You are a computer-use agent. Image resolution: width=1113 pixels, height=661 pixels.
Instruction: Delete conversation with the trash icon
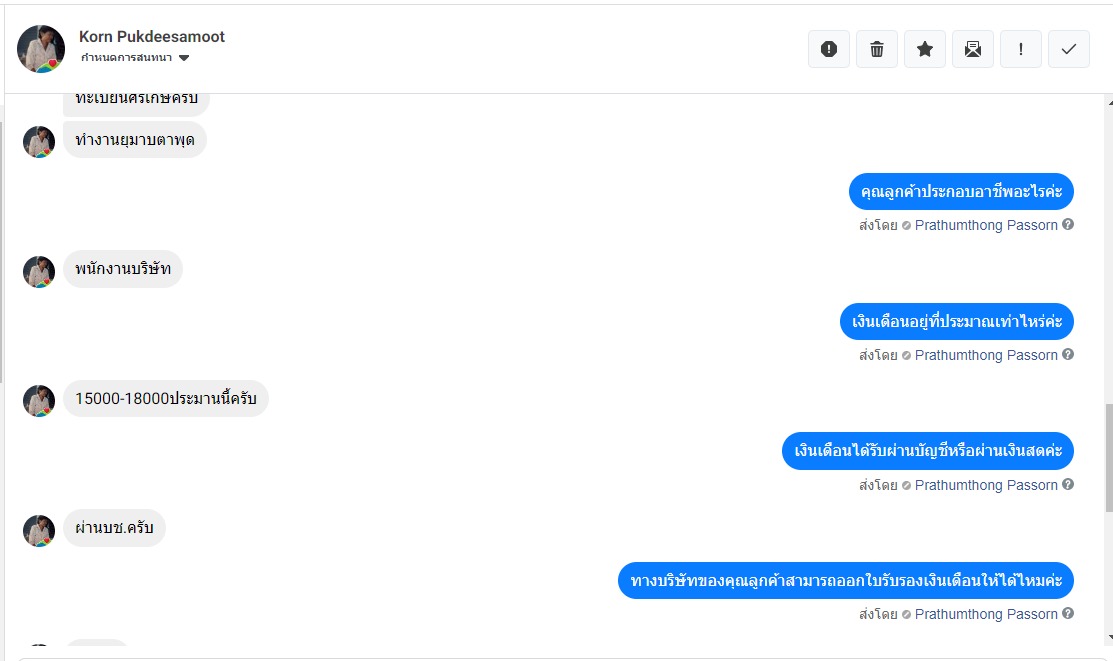pyautogui.click(x=877, y=49)
